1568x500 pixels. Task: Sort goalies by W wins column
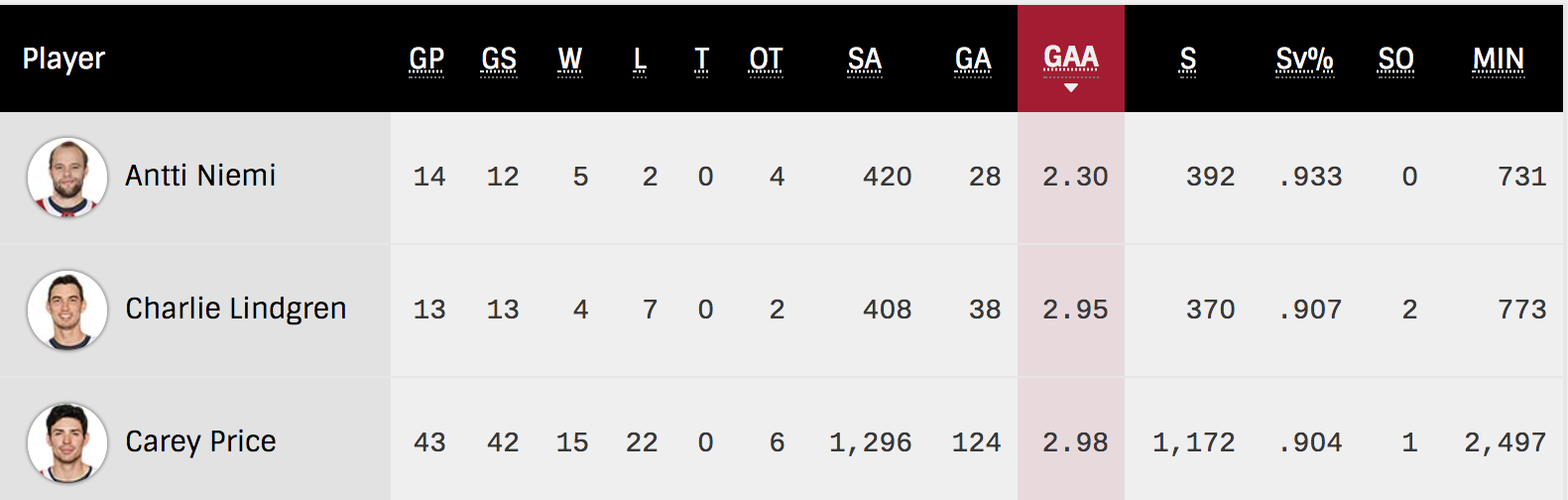tap(570, 60)
